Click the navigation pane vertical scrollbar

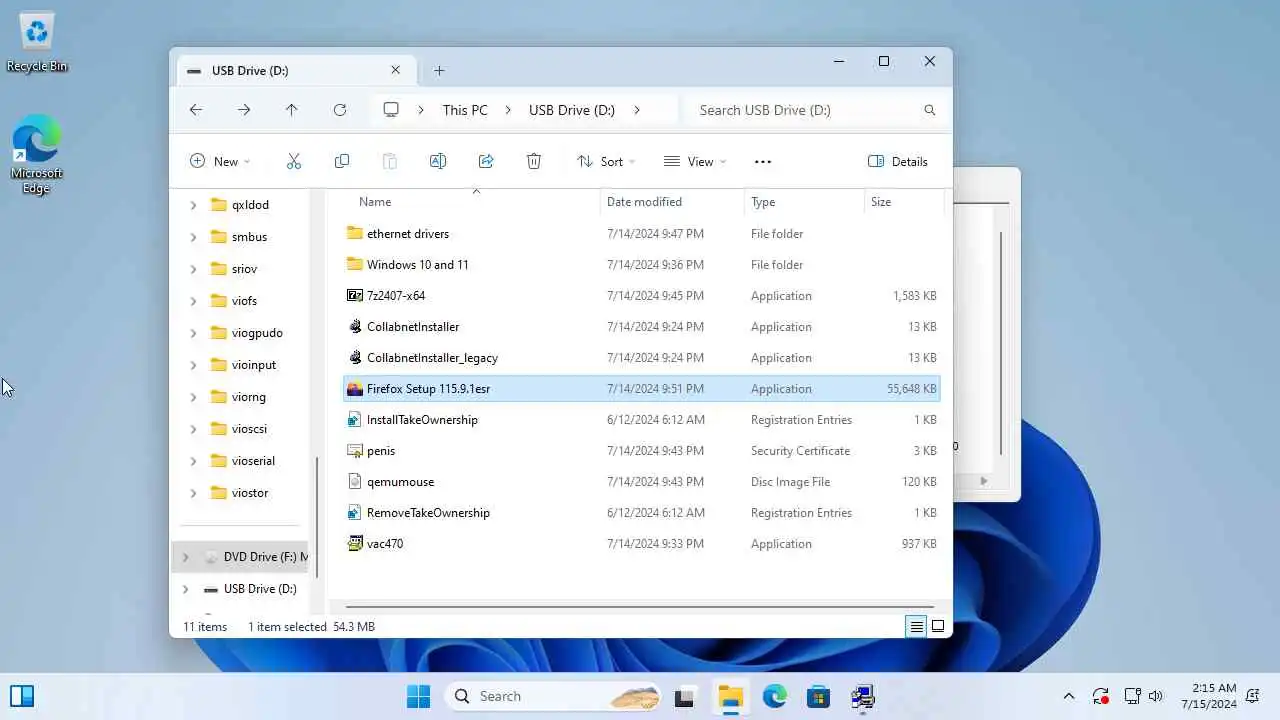[317, 517]
